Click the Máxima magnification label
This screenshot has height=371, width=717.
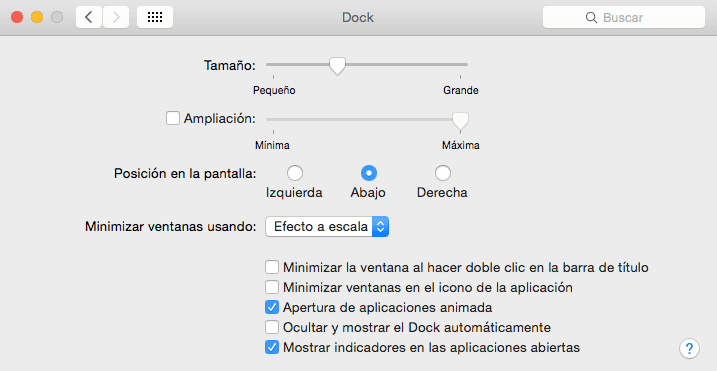pyautogui.click(x=460, y=145)
